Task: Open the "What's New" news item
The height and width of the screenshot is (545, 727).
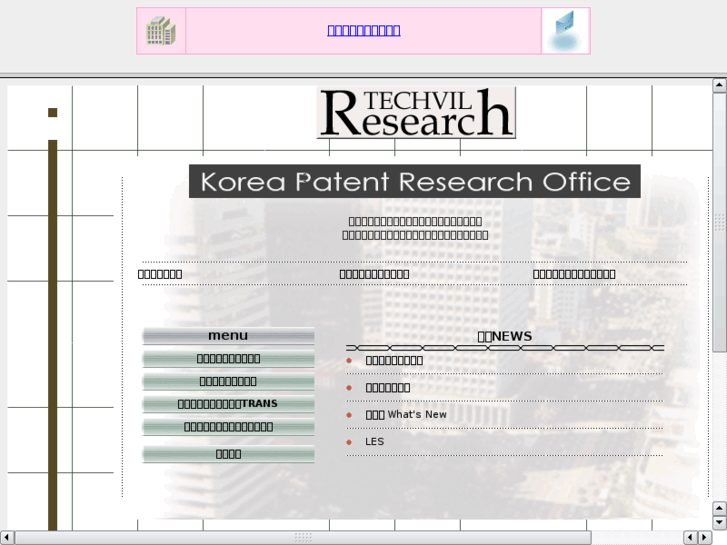Action: (x=406, y=415)
